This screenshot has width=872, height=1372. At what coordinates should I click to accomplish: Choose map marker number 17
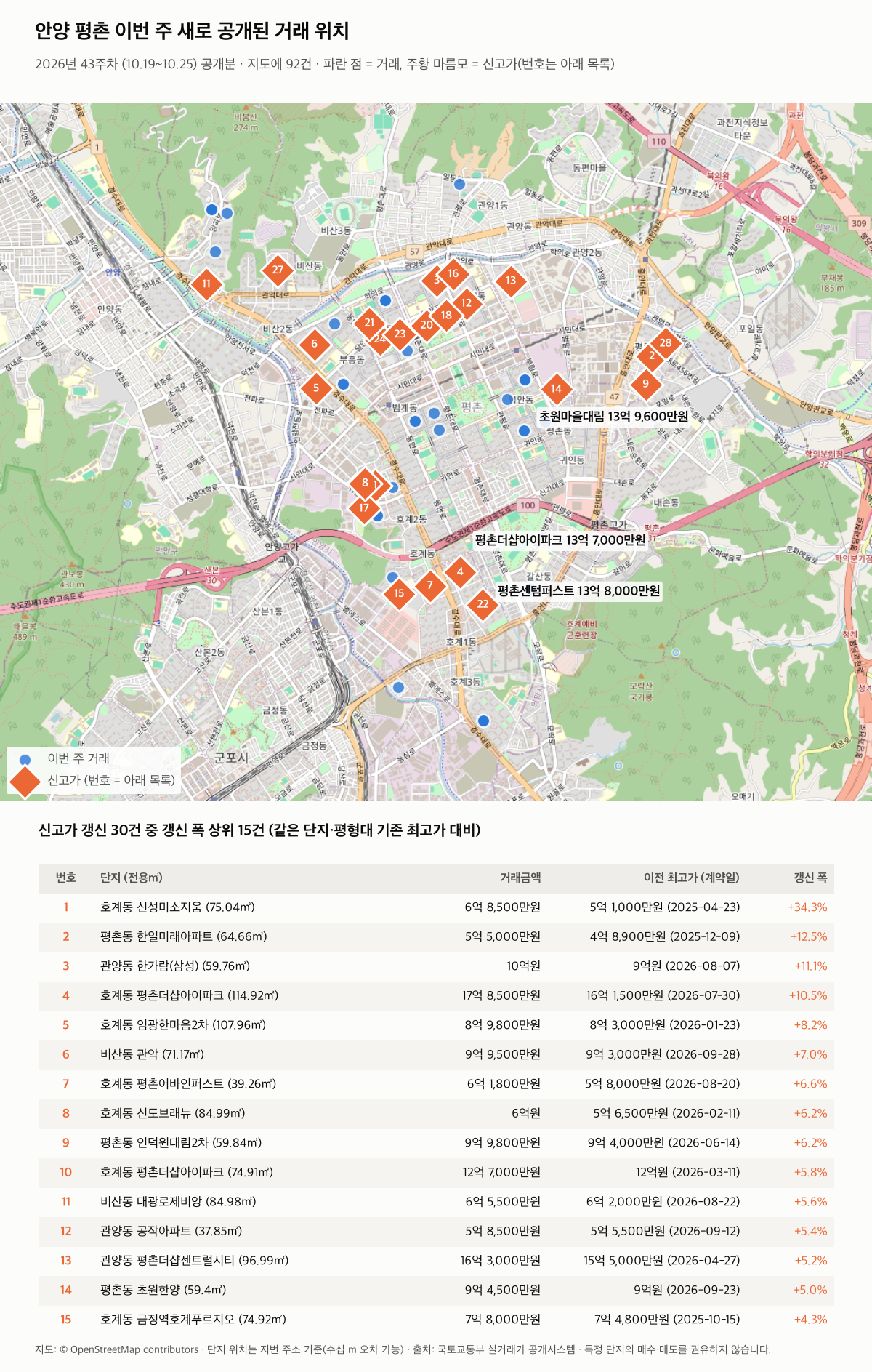click(x=364, y=508)
